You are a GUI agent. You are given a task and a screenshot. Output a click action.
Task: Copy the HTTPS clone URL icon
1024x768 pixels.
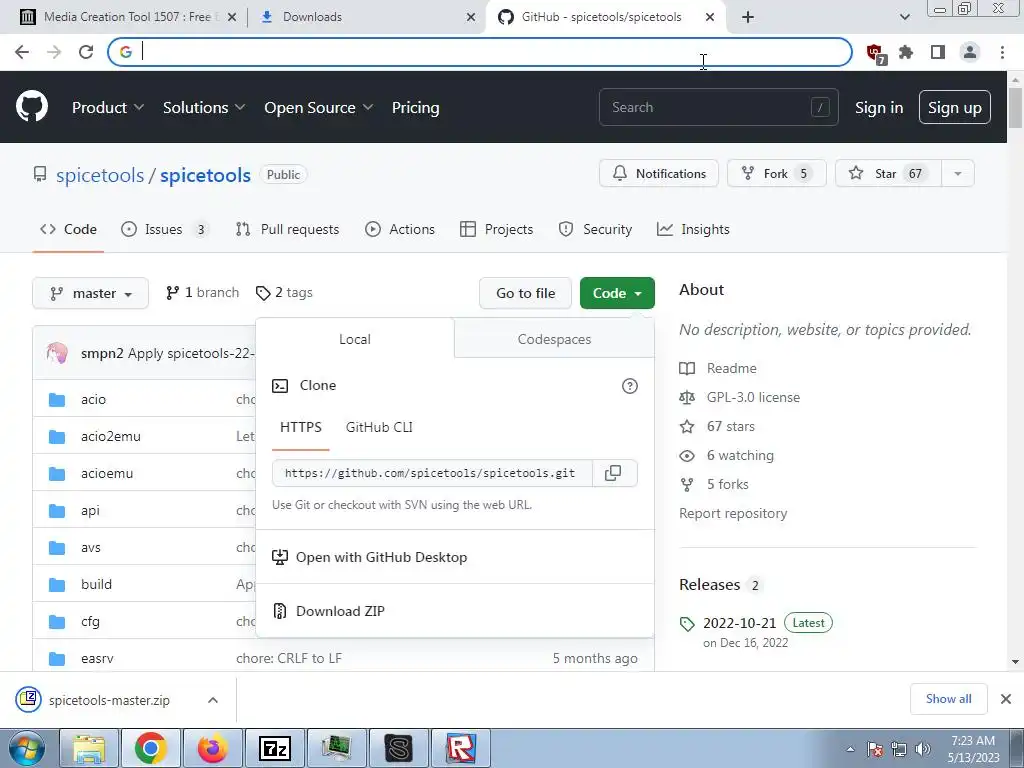click(x=613, y=473)
